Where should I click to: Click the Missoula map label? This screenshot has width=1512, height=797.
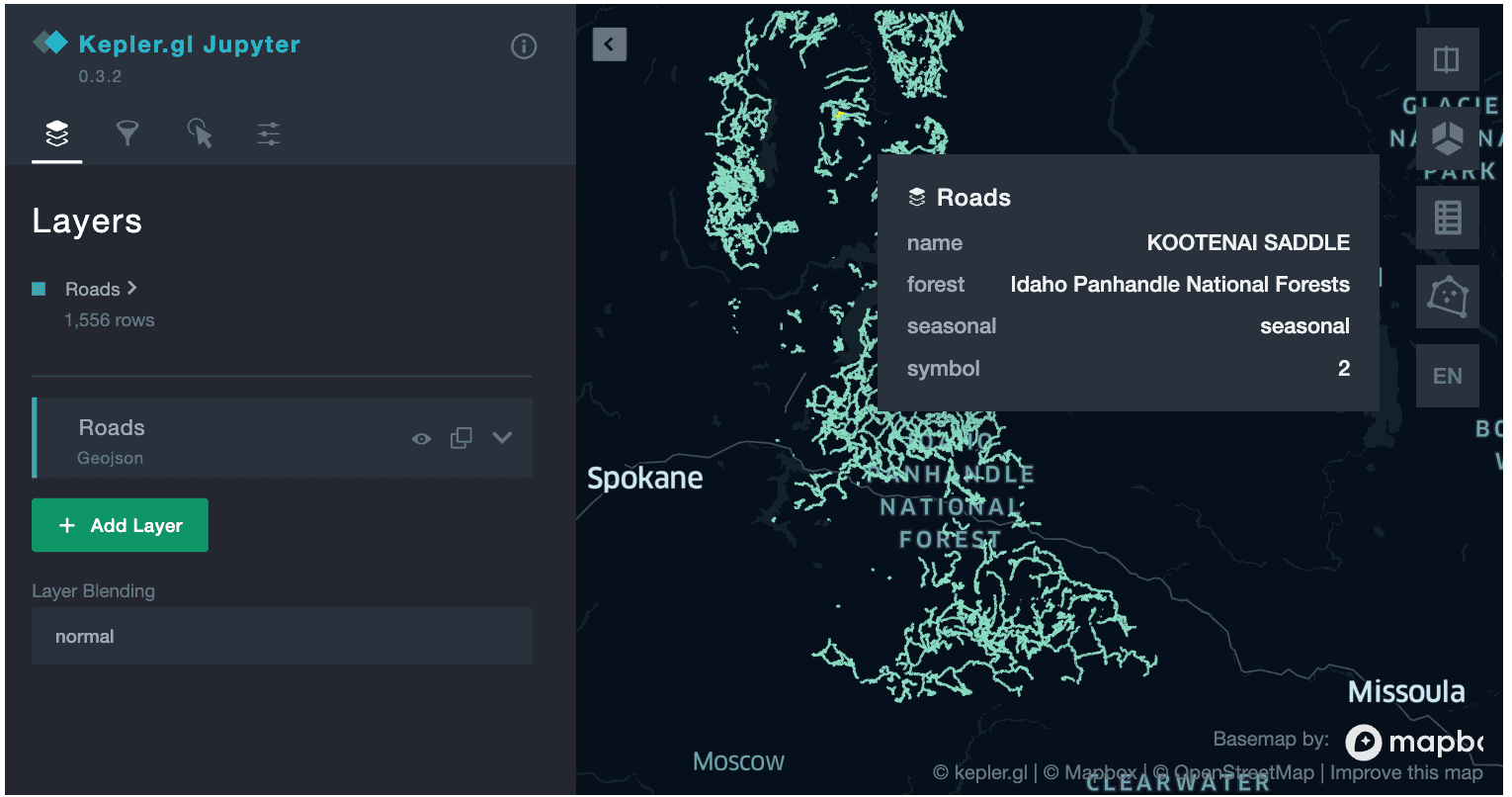[1407, 691]
